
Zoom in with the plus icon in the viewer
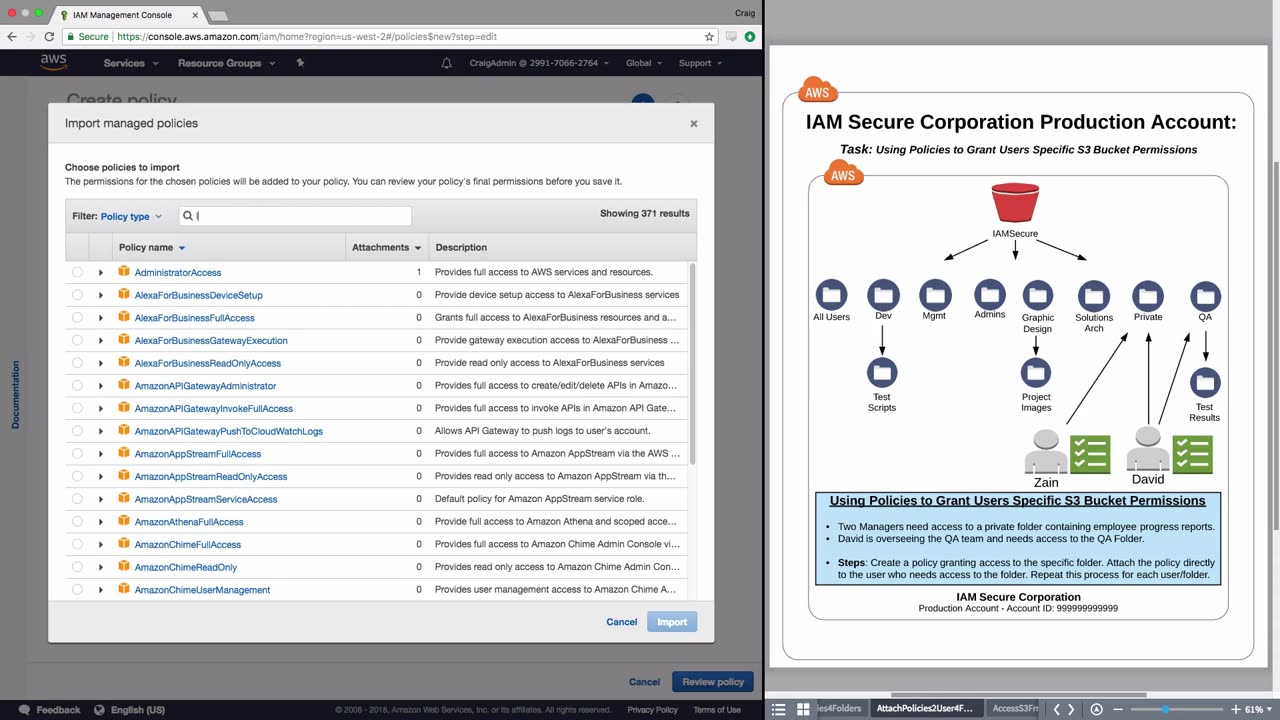click(1236, 709)
